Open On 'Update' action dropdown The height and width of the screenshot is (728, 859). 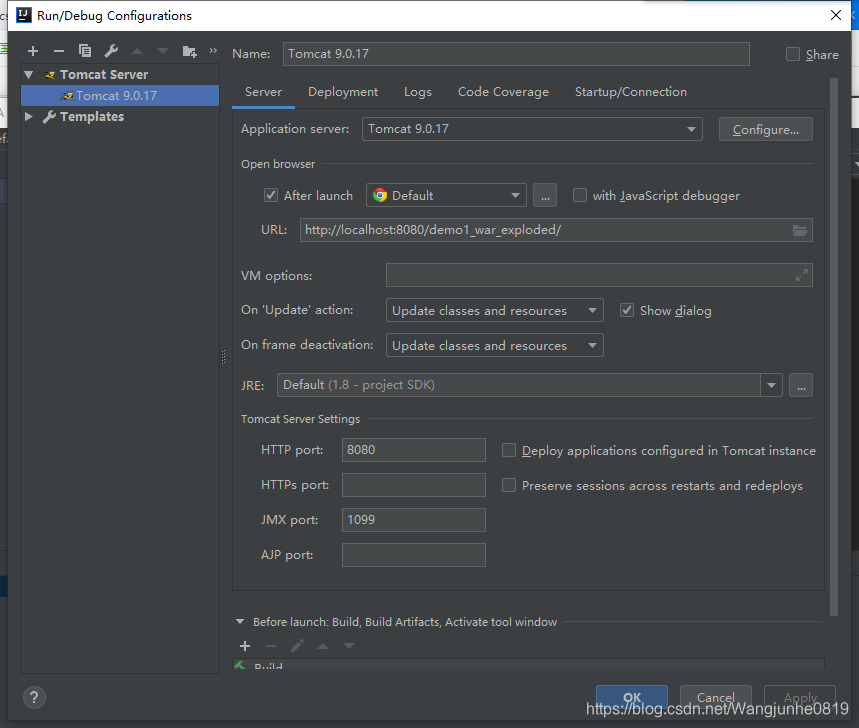[495, 310]
